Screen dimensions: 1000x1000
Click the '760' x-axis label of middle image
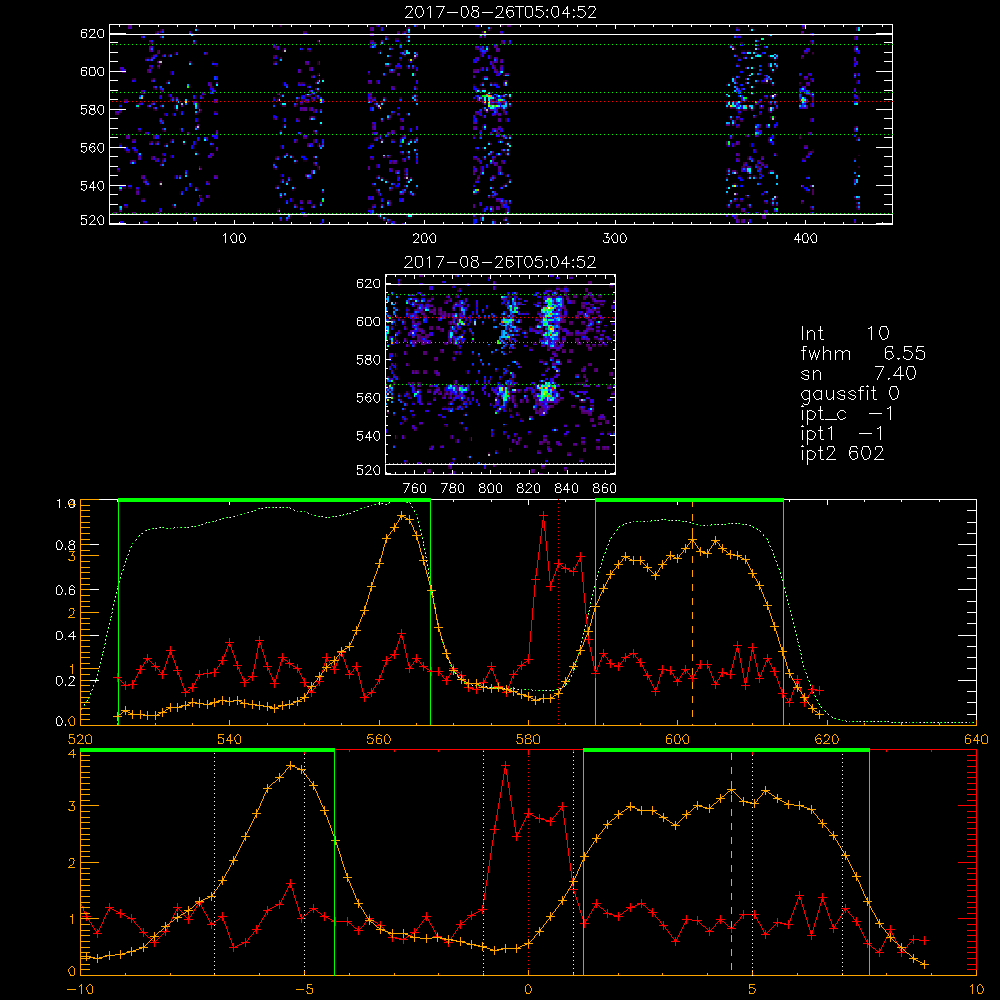point(415,489)
